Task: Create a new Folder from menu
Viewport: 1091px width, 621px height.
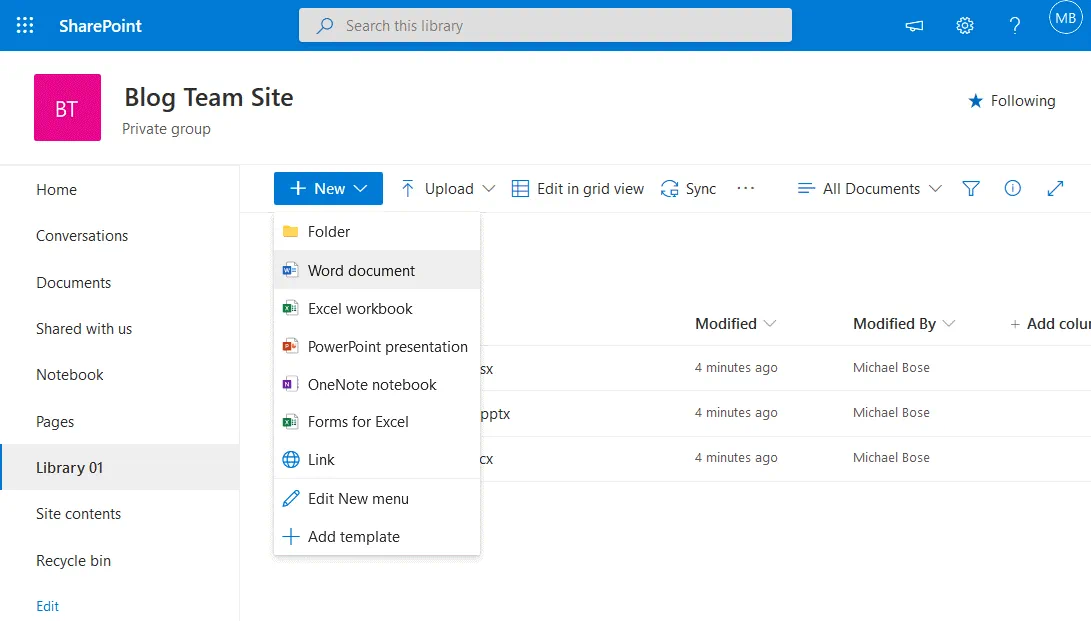Action: [328, 231]
